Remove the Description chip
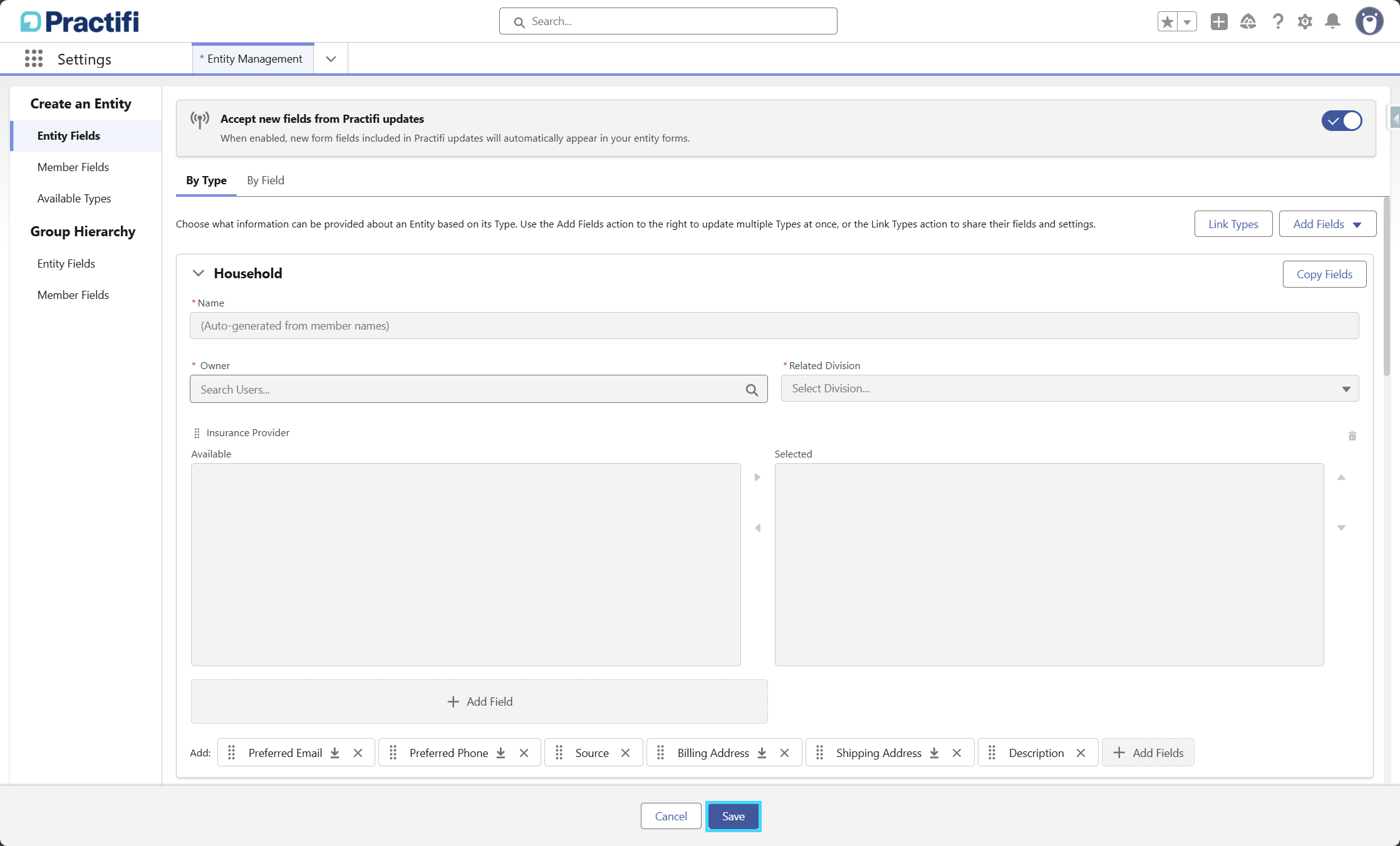 coord(1081,753)
